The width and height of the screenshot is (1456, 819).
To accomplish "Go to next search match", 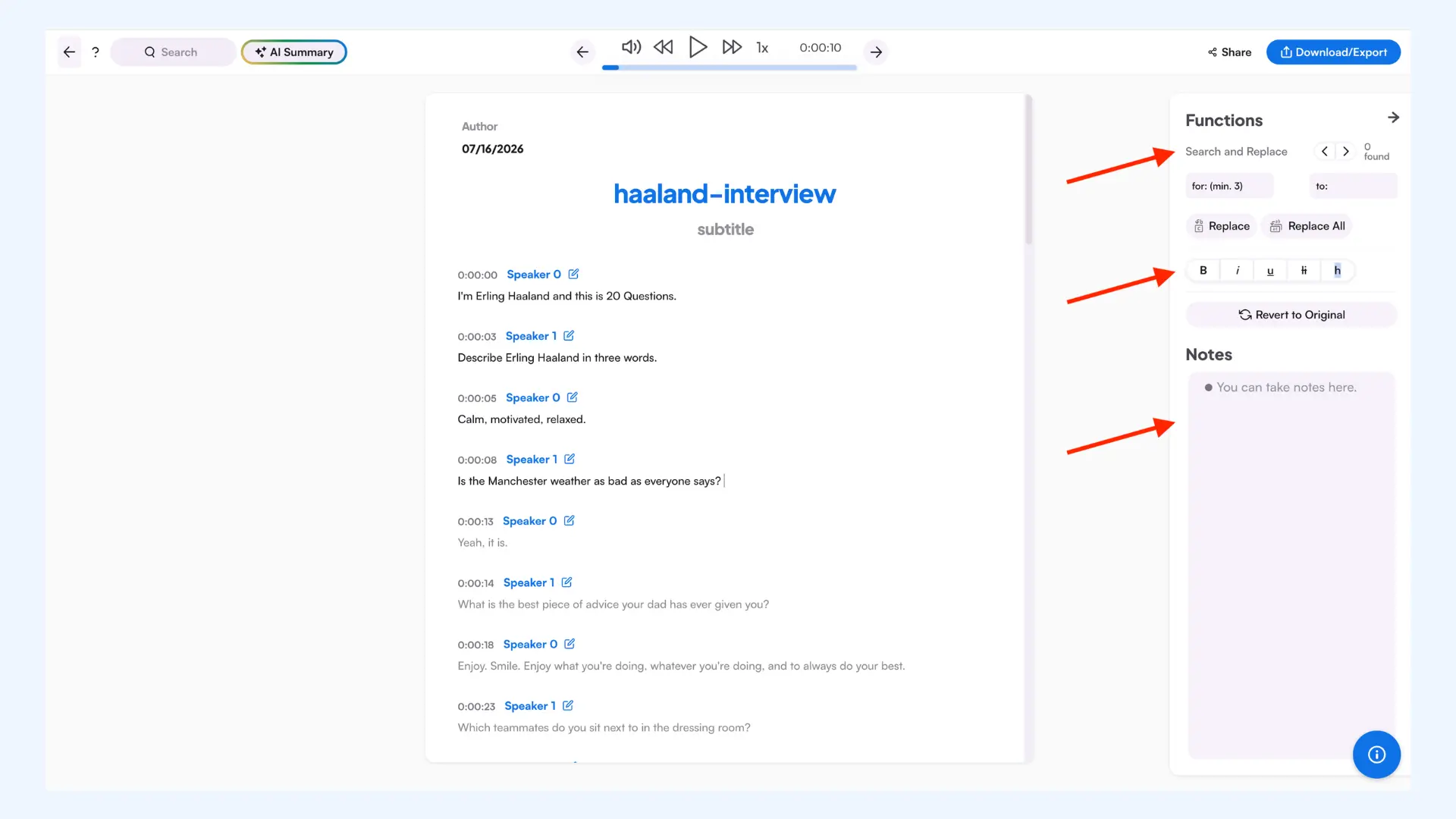I will [x=1346, y=151].
